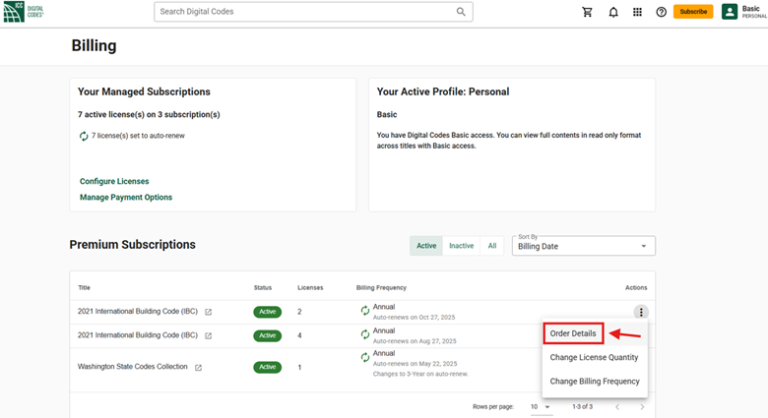Select Order Details from the menu
This screenshot has width=768, height=418.
(573, 334)
